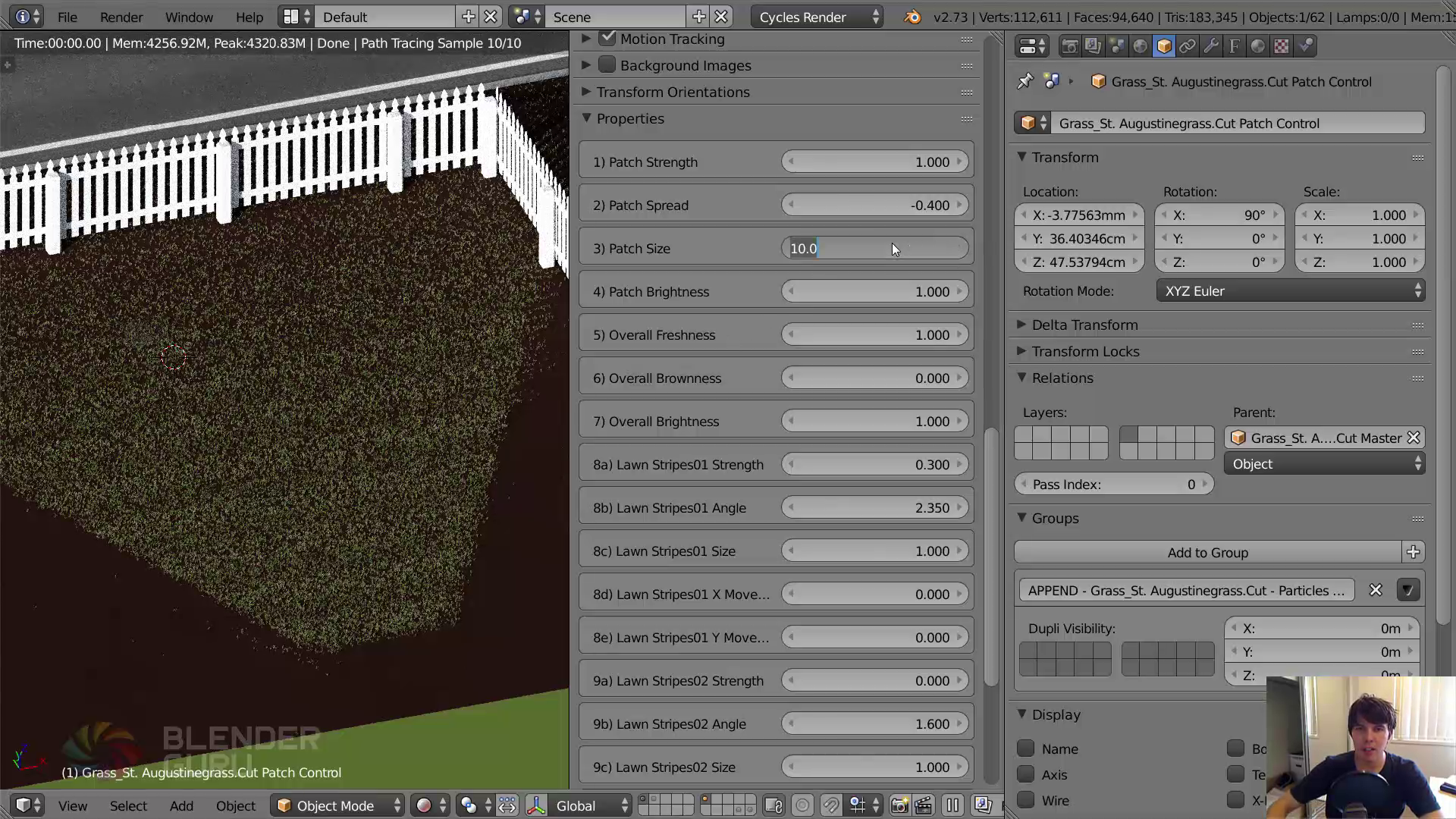The image size is (1456, 819).
Task: Switch to the Modifiers tab (wrench icon)
Action: [x=1211, y=45]
